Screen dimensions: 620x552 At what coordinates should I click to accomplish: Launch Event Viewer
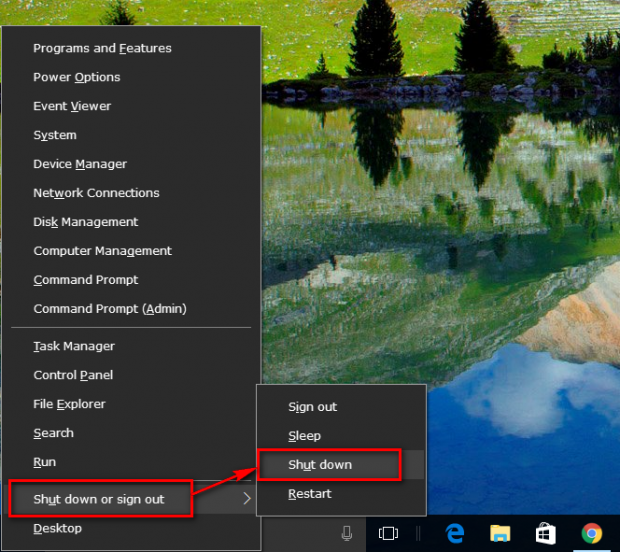pos(131,106)
